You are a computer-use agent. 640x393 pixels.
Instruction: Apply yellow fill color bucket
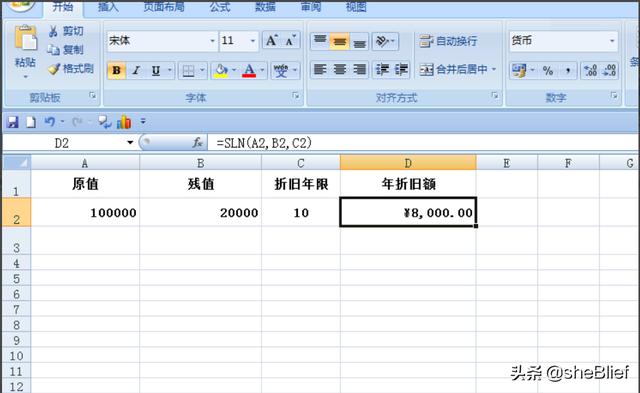tap(221, 71)
